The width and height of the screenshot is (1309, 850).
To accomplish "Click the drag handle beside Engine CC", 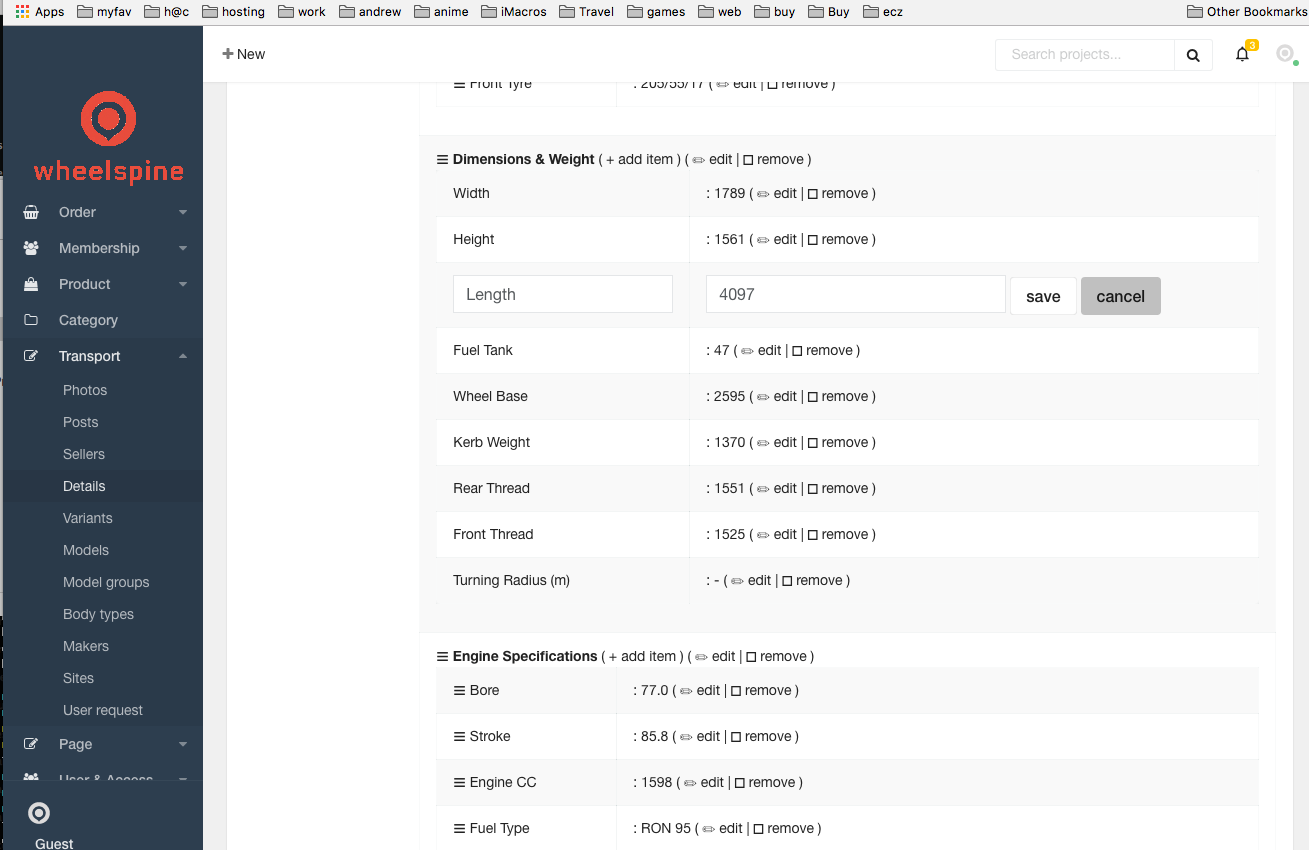I will tap(459, 783).
